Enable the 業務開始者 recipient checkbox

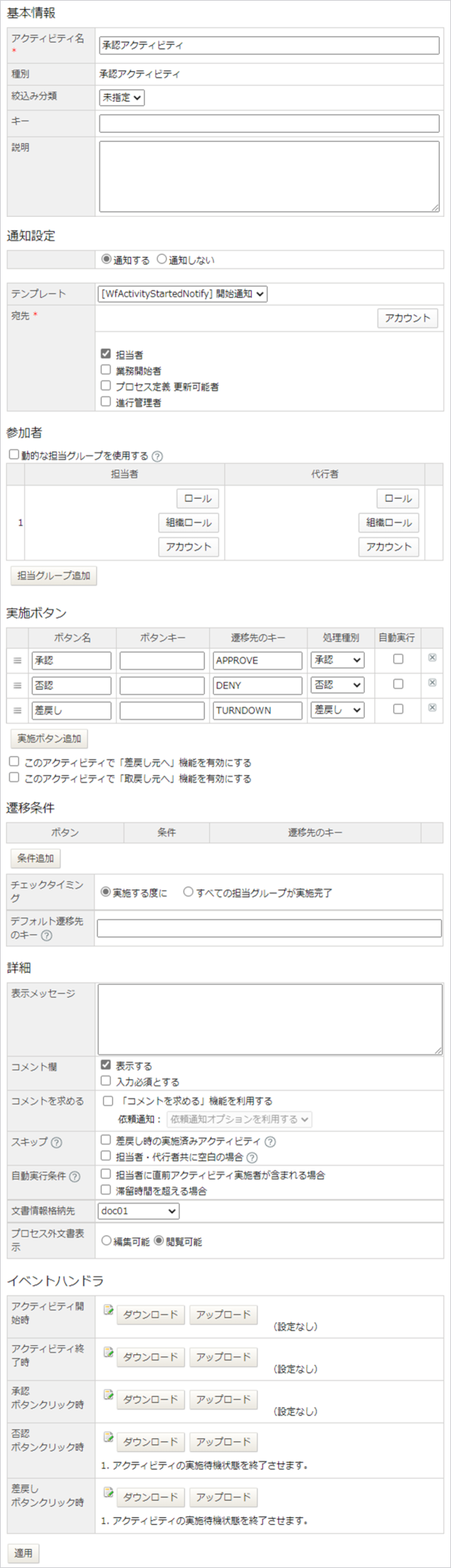106,370
